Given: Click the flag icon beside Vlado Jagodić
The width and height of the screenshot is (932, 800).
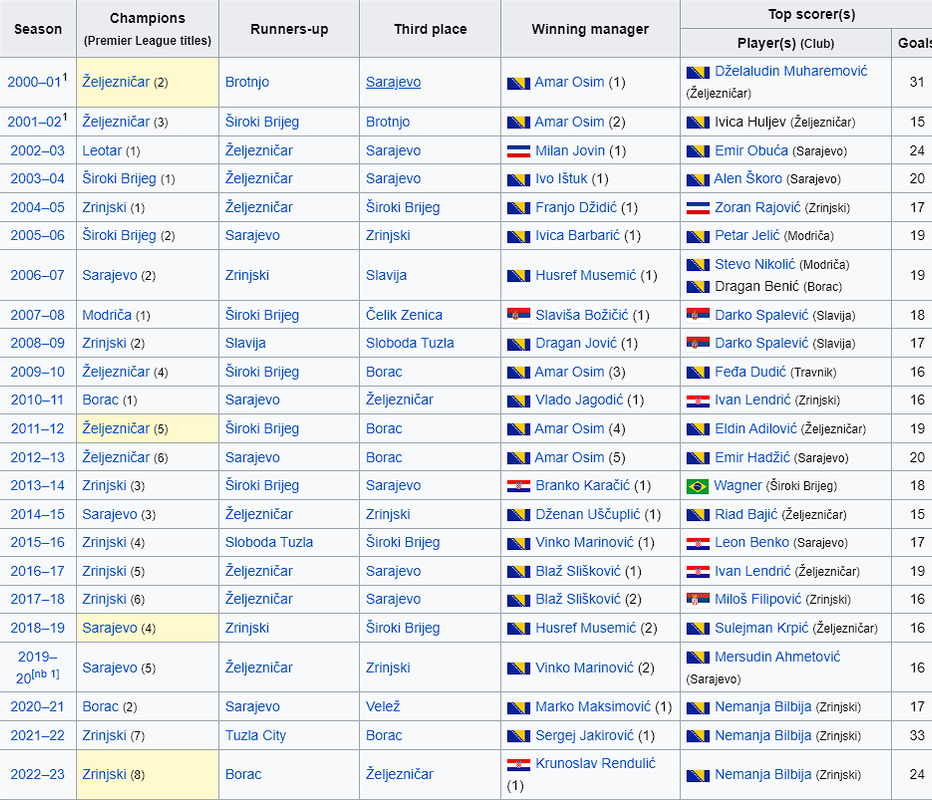Looking at the screenshot, I should [x=518, y=401].
